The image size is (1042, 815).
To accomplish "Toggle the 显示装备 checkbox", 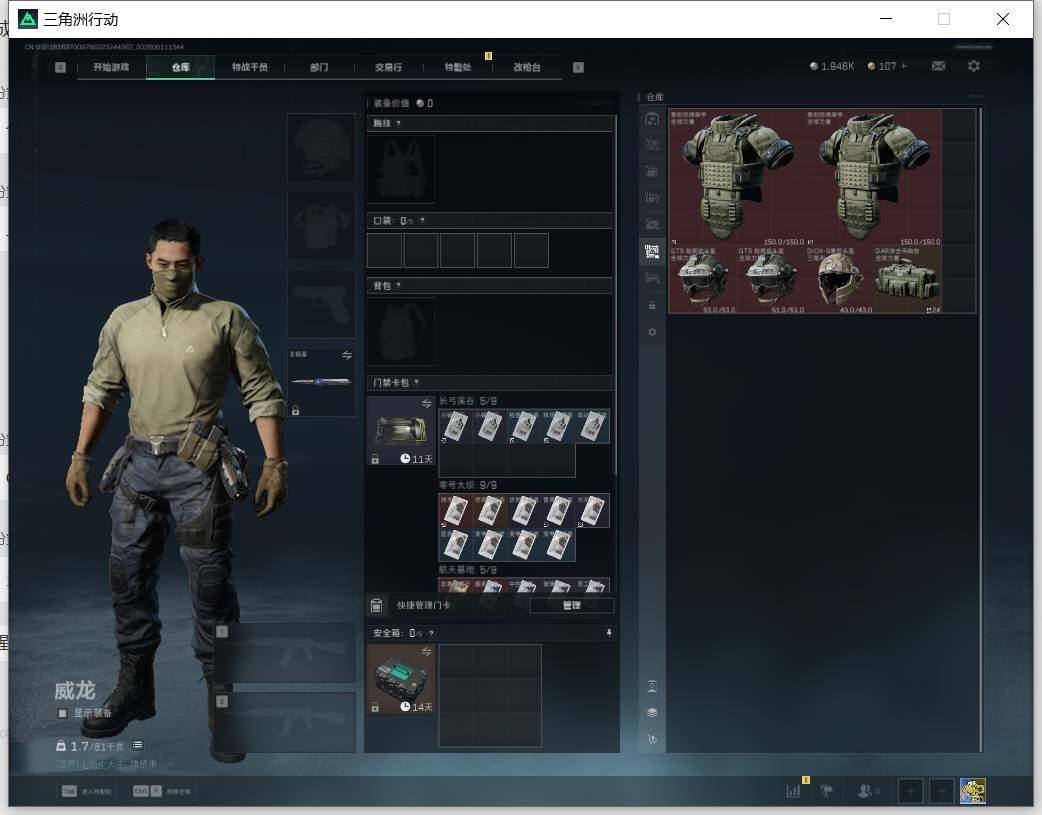I will pyautogui.click(x=62, y=713).
